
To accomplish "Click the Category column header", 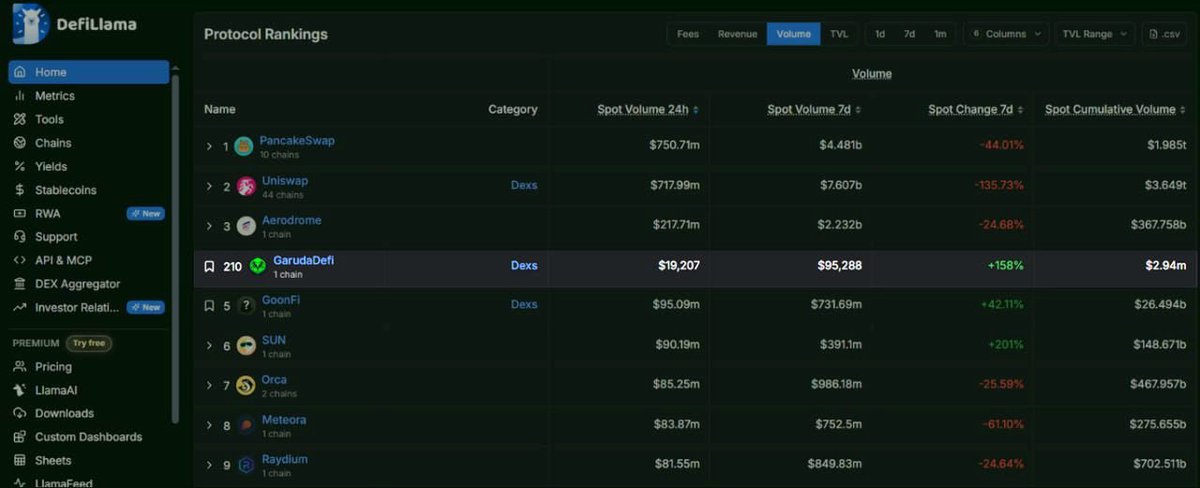I will pyautogui.click(x=513, y=109).
